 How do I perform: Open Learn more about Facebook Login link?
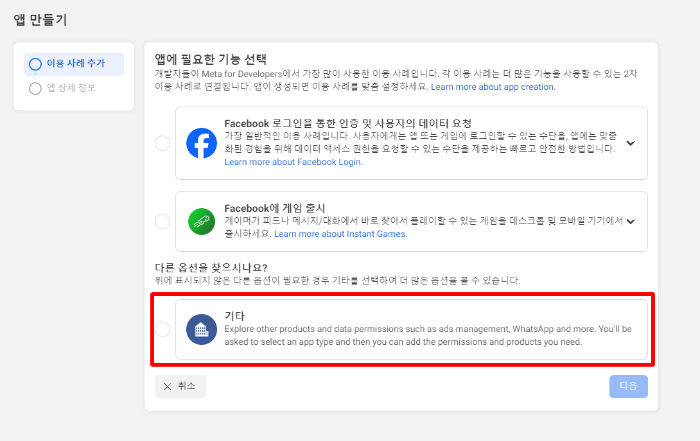[x=293, y=162]
